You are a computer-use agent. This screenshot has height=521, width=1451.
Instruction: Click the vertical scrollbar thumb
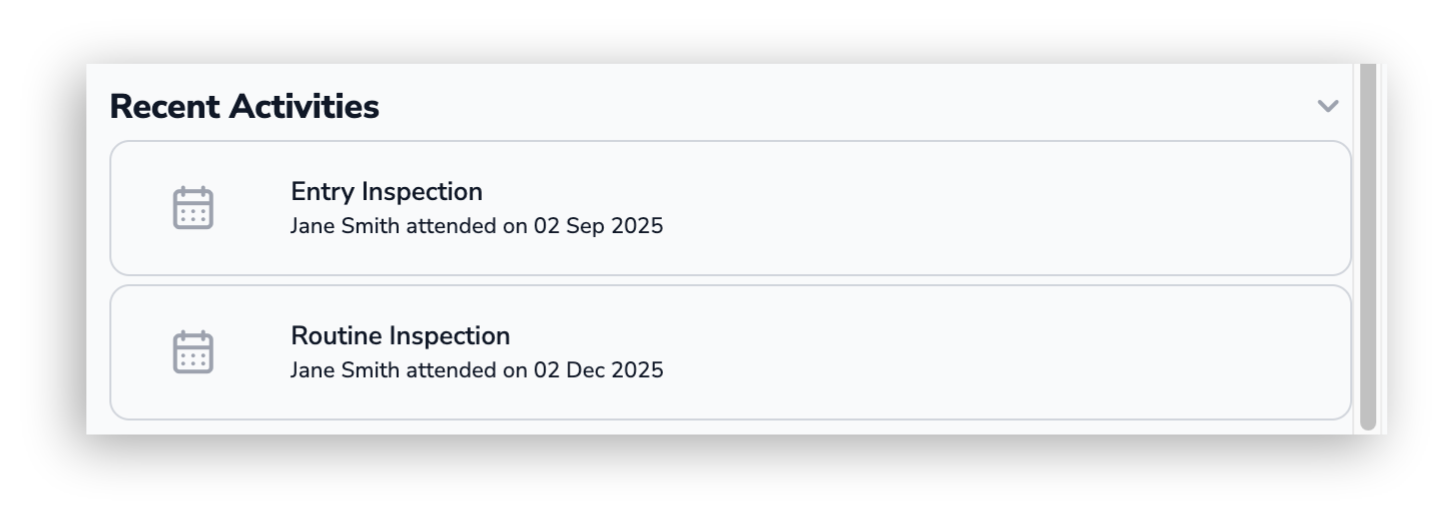[1368, 245]
